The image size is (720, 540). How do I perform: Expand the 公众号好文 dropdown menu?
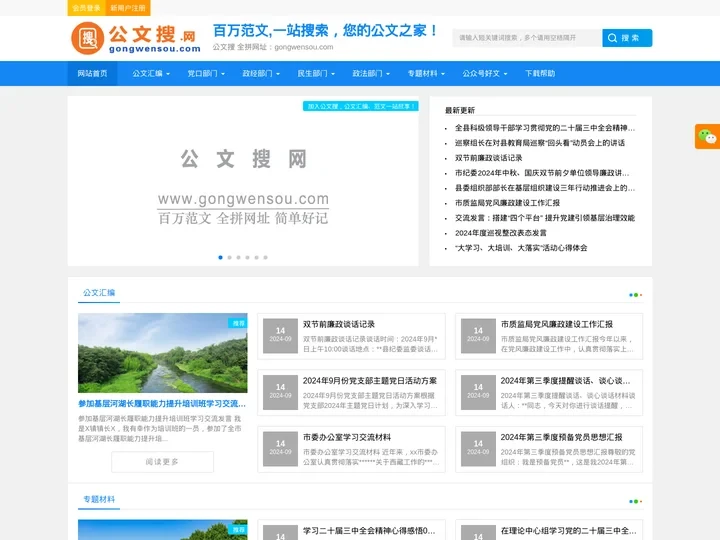point(485,73)
